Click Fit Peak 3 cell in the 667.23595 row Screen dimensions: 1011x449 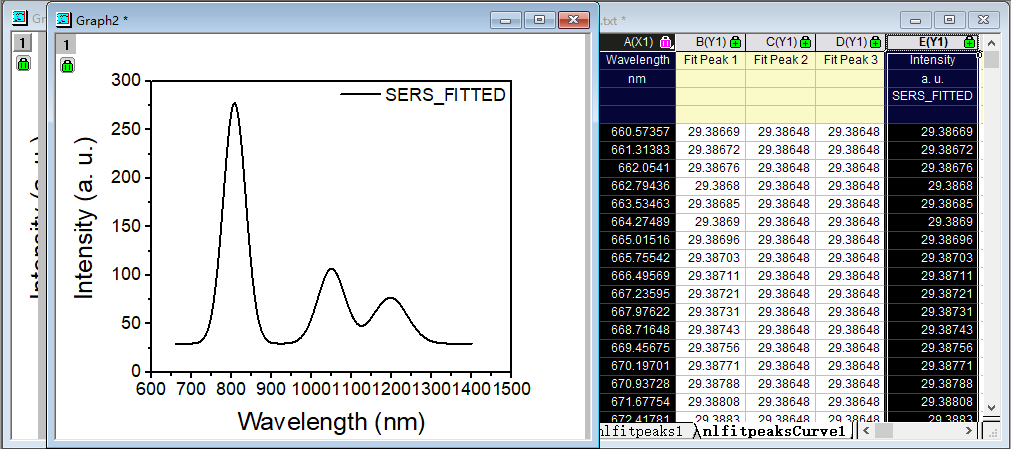pos(850,294)
